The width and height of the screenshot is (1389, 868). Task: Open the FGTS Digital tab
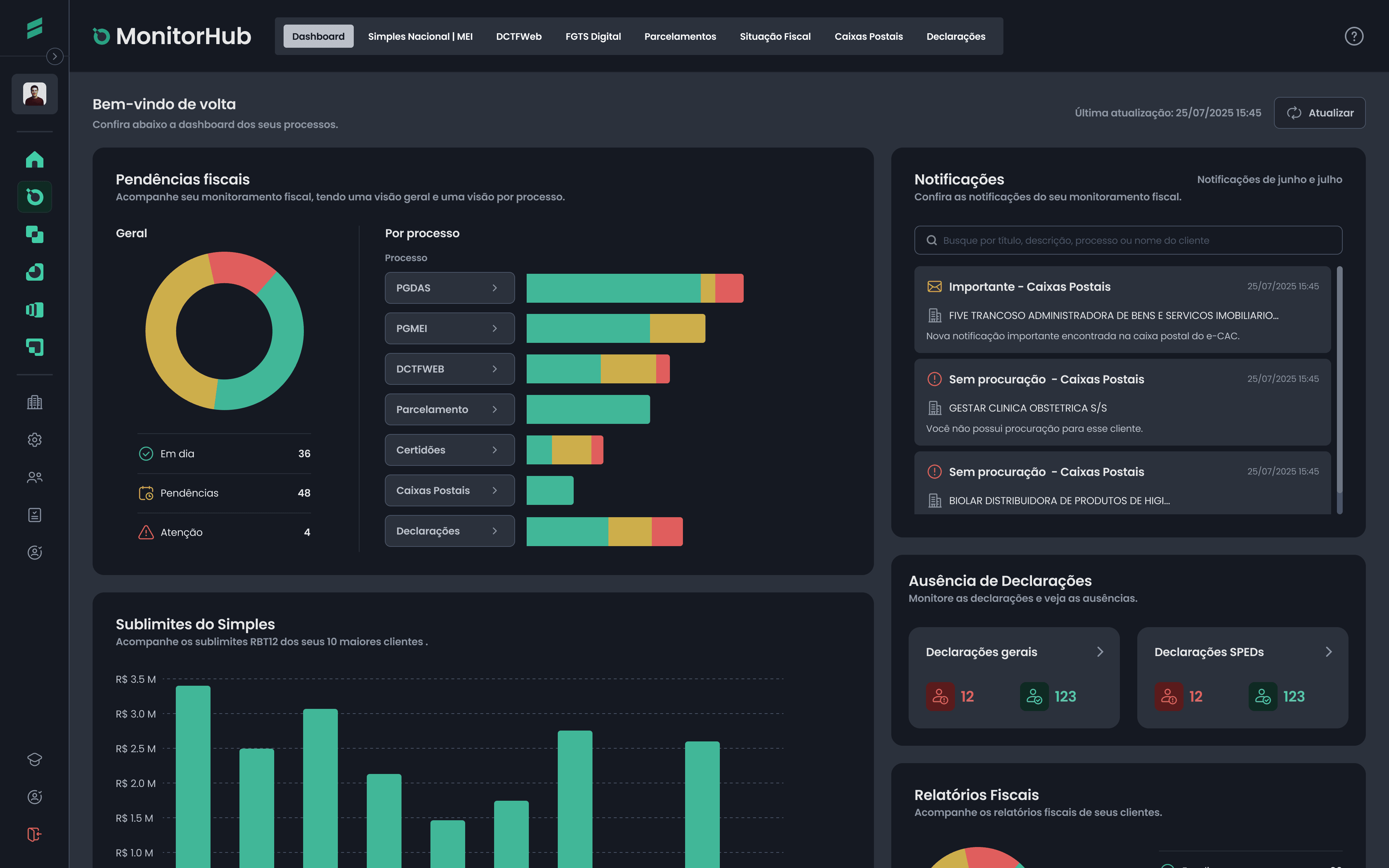point(593,36)
